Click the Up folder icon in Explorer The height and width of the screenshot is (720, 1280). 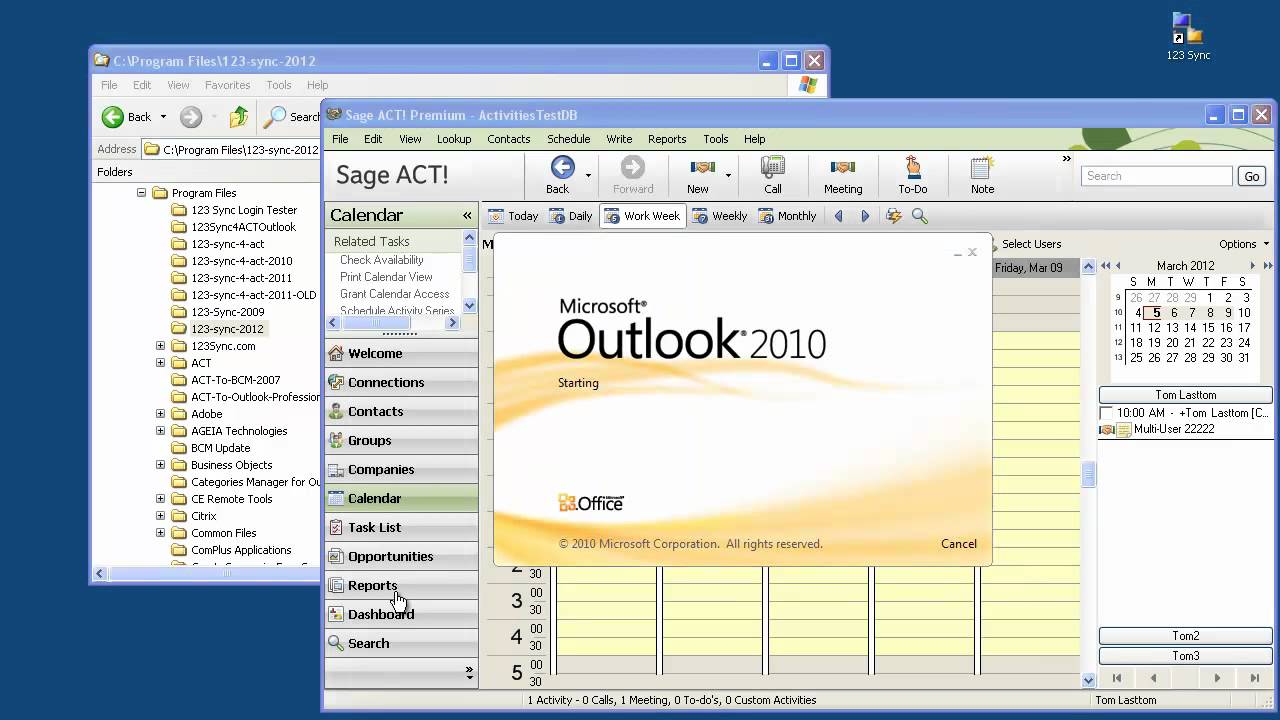pos(238,117)
